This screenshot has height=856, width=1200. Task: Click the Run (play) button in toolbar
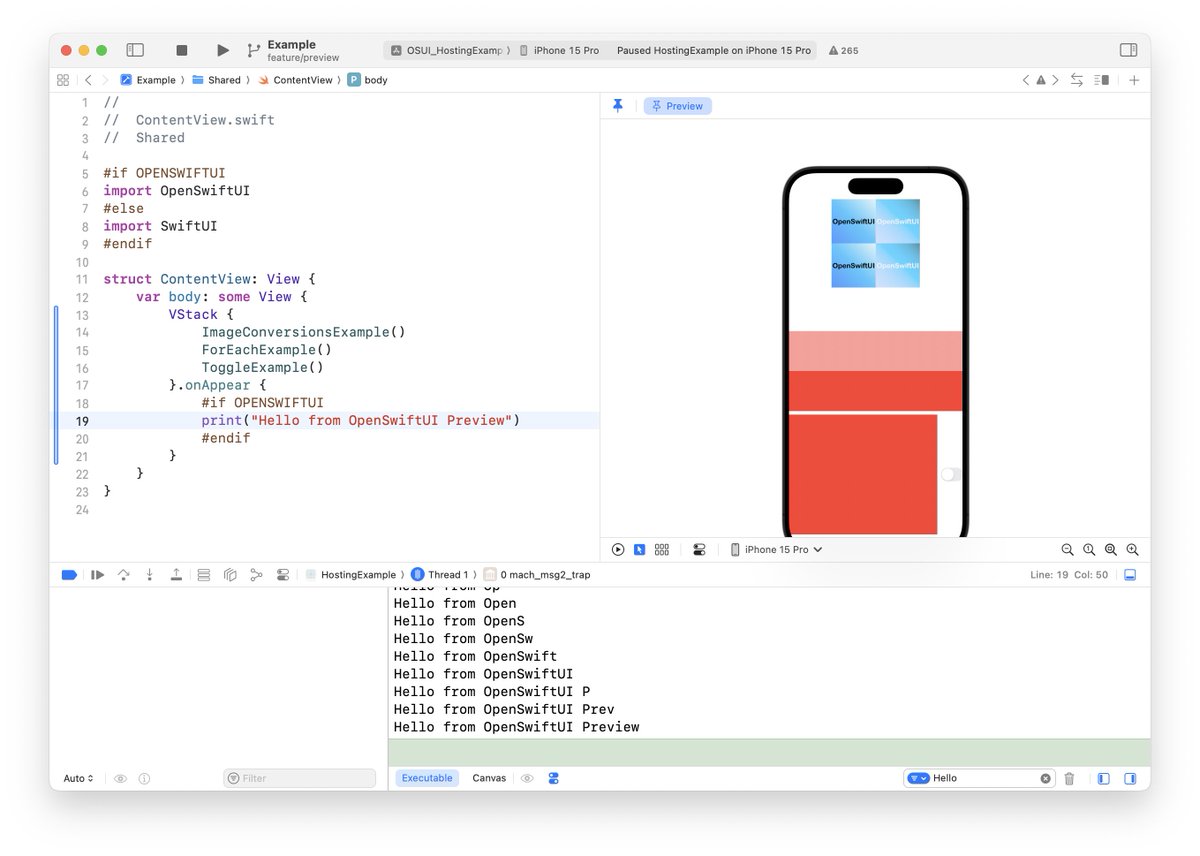(222, 50)
